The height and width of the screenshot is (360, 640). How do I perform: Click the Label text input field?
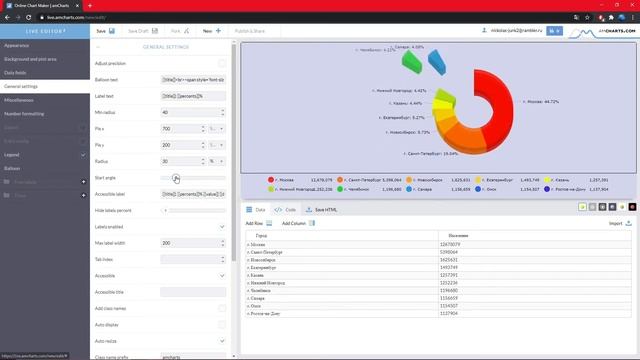pos(193,96)
